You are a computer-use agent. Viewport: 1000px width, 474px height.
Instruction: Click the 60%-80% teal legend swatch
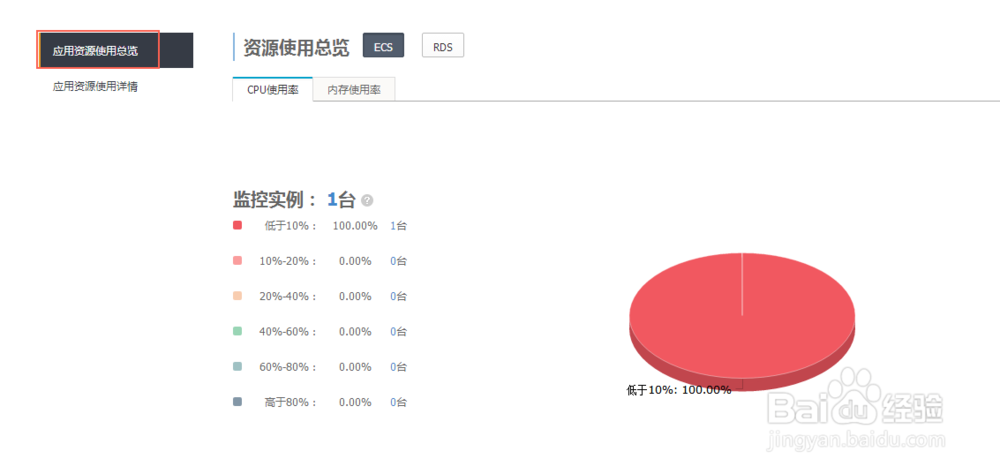238,367
